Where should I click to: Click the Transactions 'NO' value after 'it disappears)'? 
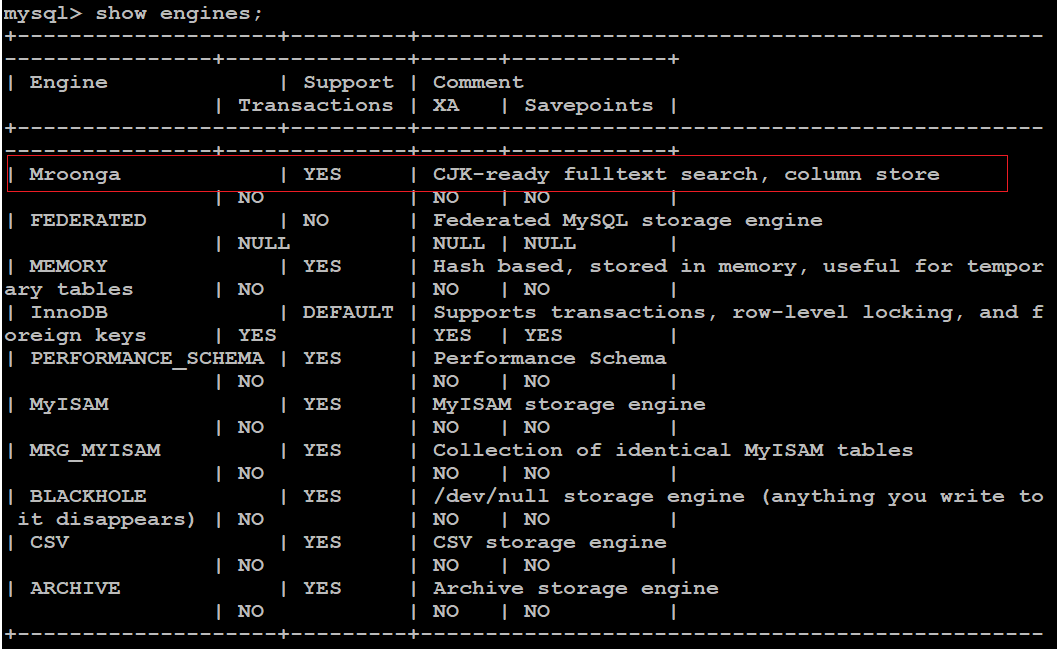251,520
